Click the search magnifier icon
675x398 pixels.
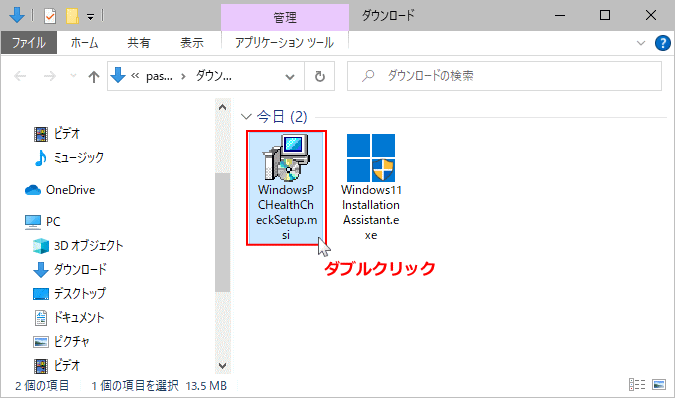click(368, 76)
